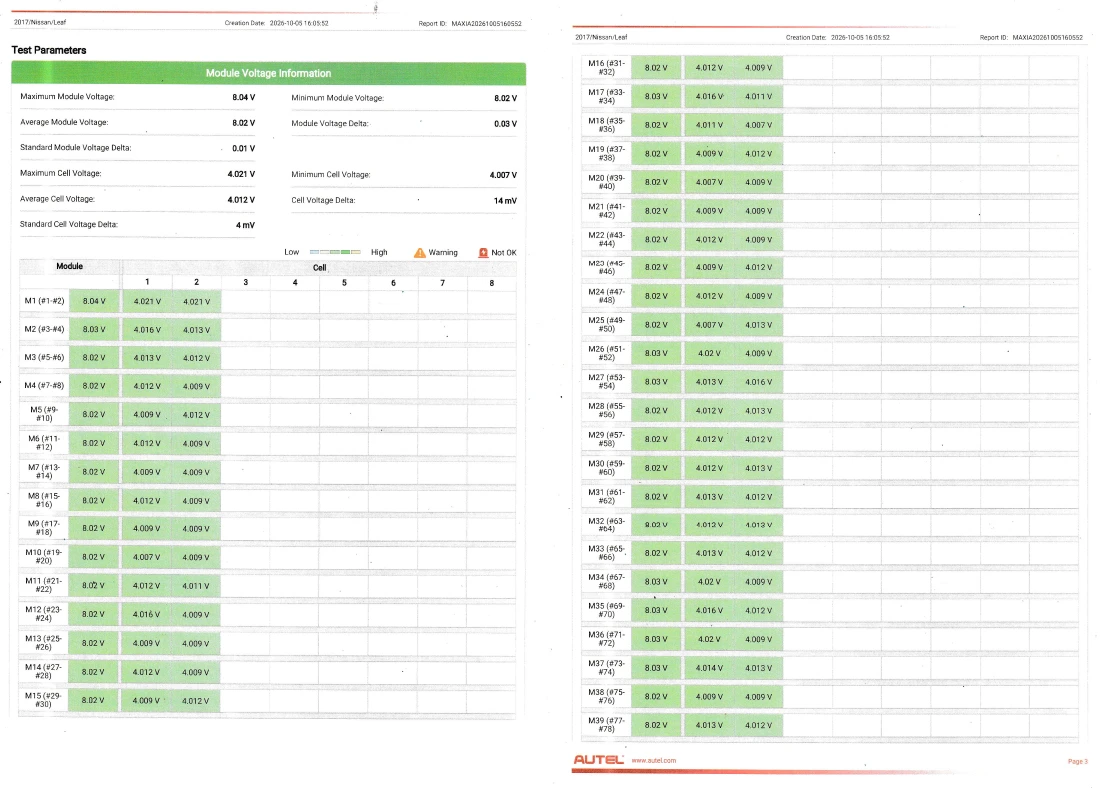The image size is (1100, 792).
Task: Select M17 cell 1 value 4.016 V
Action: click(x=709, y=97)
